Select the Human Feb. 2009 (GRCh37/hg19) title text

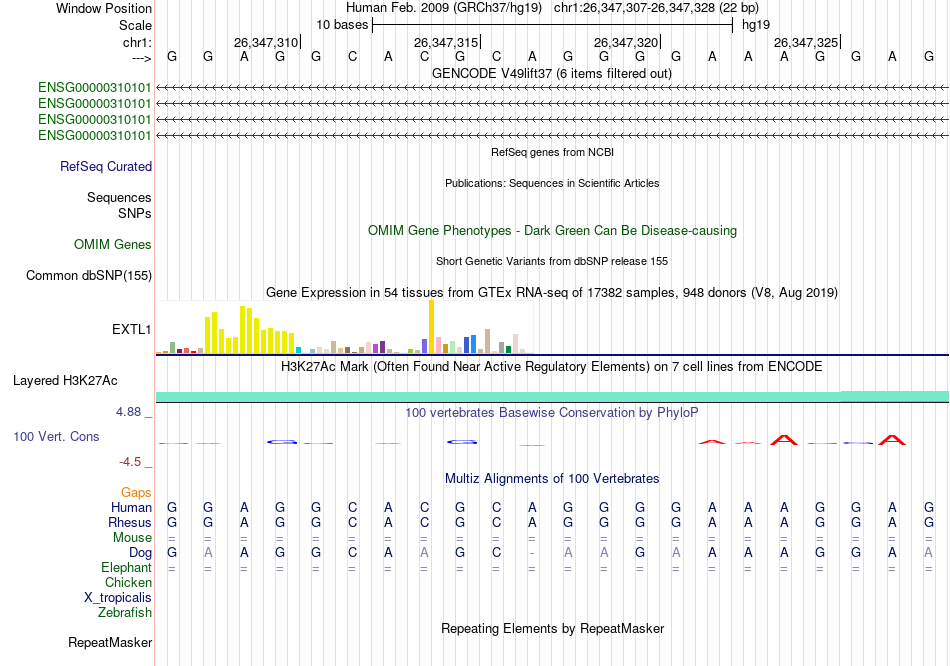(x=445, y=8)
